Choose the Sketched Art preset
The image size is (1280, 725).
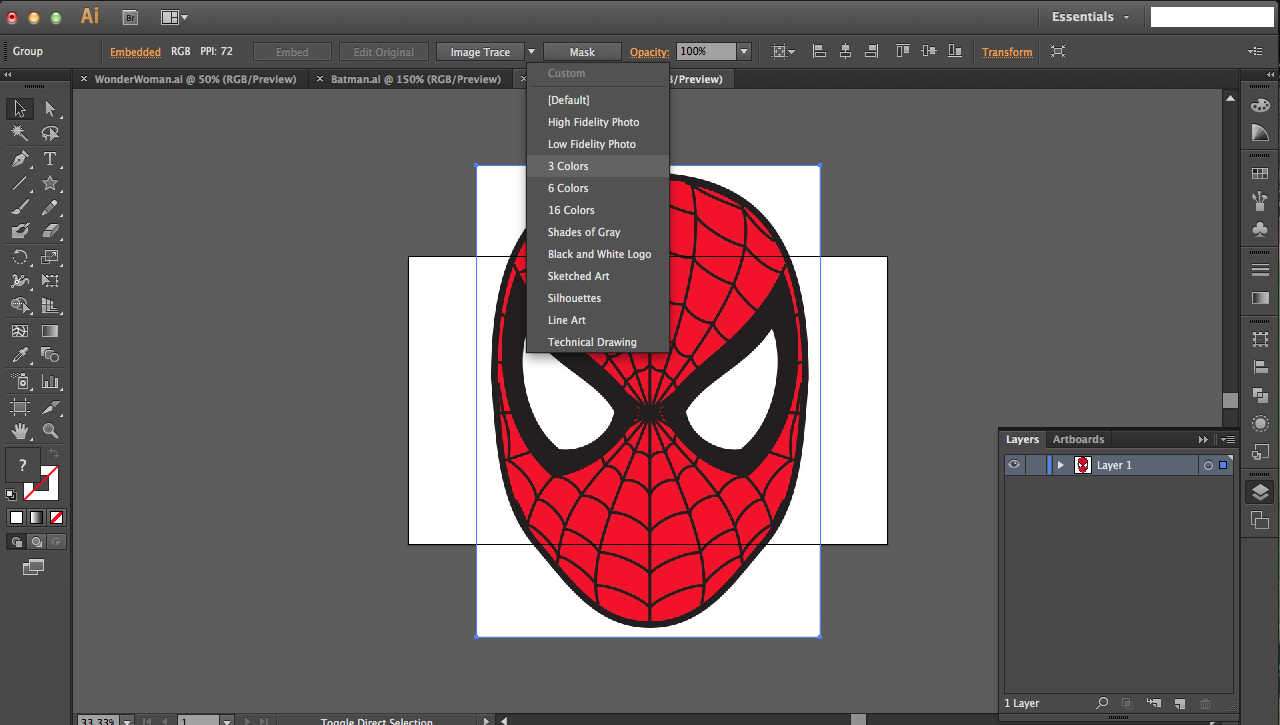pos(598,276)
